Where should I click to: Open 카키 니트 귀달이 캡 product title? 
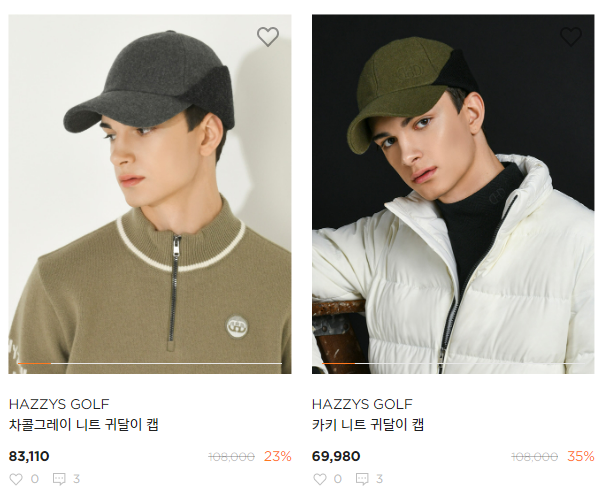pos(368,425)
